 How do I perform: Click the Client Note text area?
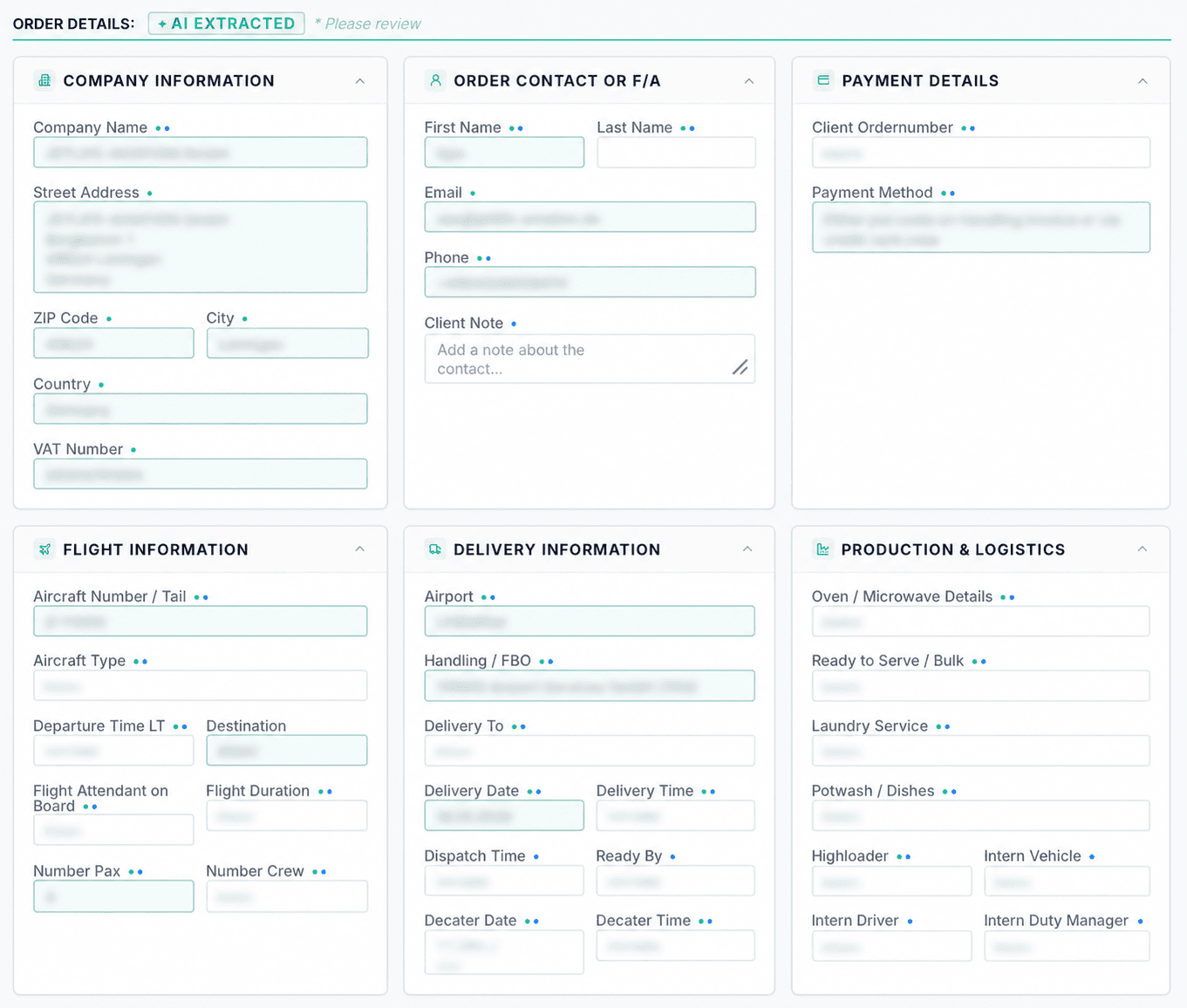590,359
